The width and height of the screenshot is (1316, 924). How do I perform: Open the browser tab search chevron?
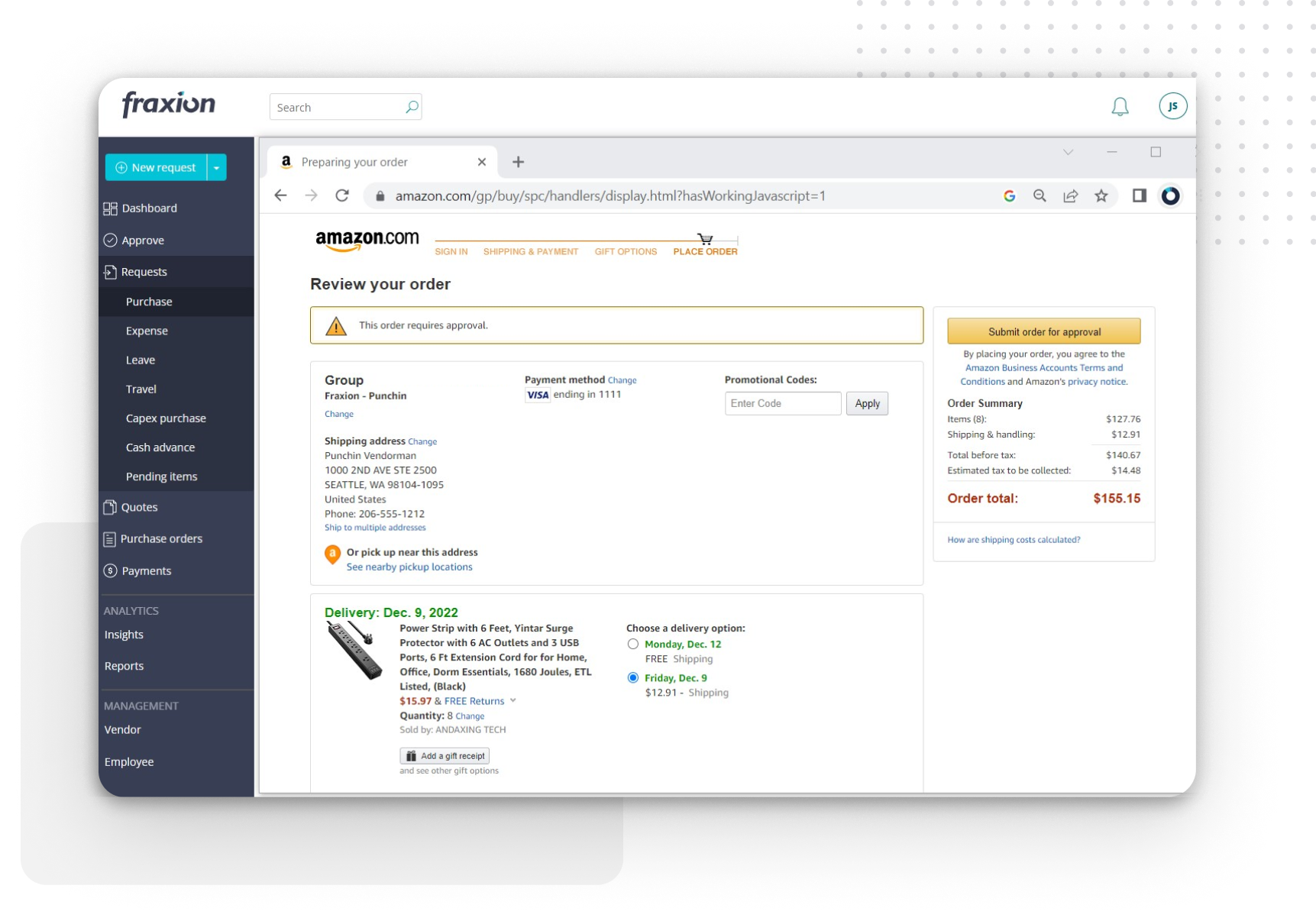1068,152
